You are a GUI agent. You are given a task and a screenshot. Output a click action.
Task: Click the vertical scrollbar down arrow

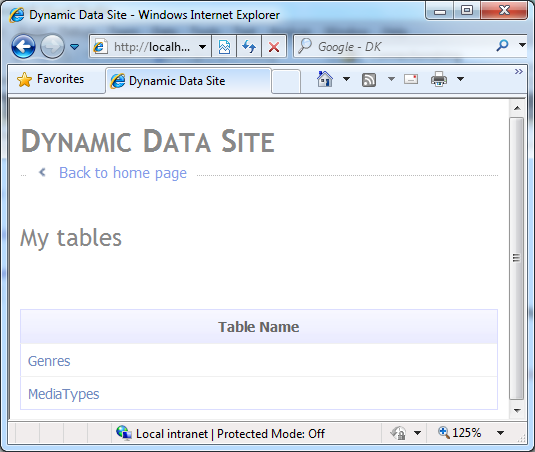pos(517,410)
